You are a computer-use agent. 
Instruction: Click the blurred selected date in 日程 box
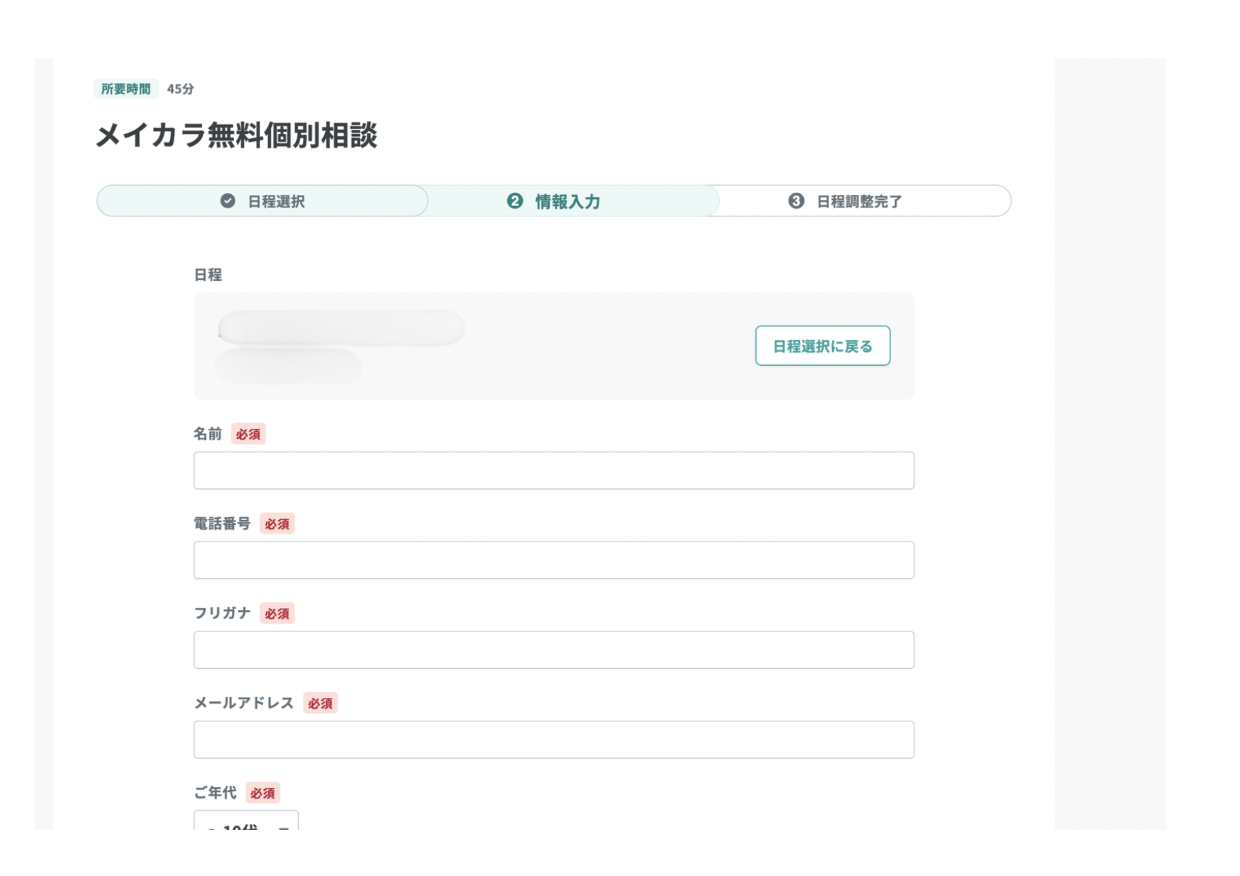click(340, 329)
